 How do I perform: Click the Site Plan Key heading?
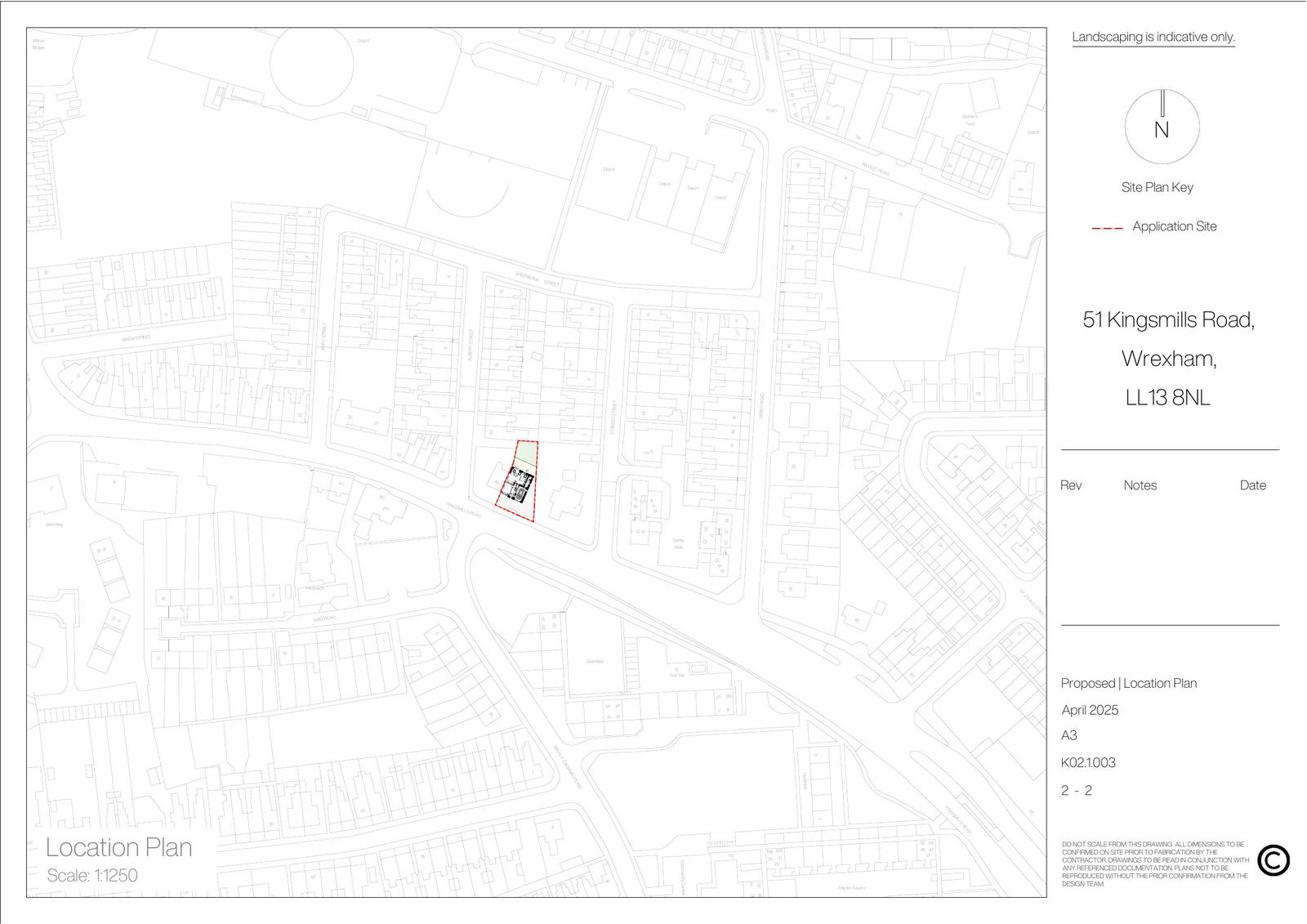[x=1157, y=188]
